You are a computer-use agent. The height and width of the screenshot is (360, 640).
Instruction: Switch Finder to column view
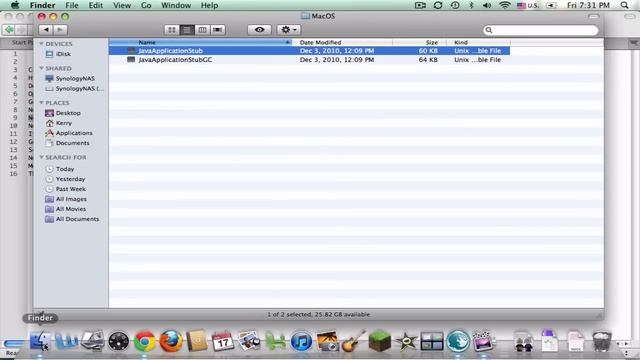pyautogui.click(x=202, y=30)
